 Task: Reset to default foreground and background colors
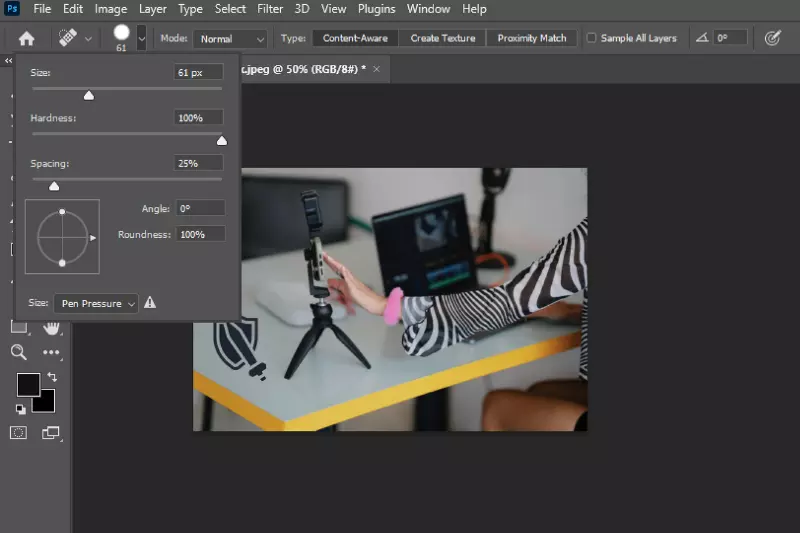coord(20,409)
